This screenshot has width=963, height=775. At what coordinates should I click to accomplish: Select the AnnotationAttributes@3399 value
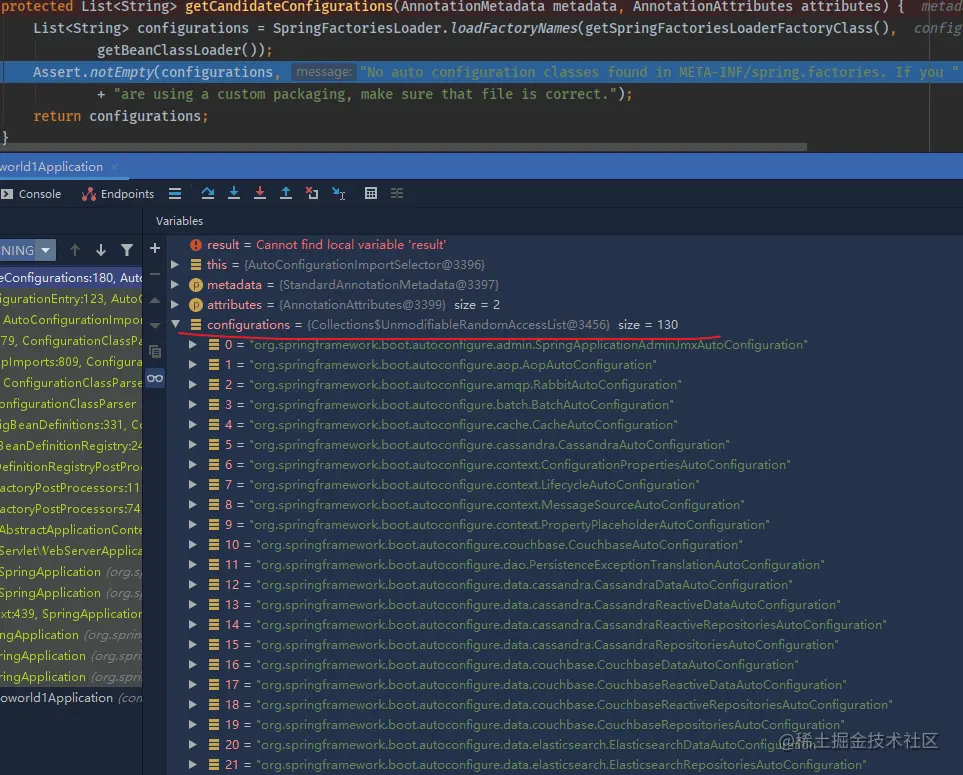[362, 305]
